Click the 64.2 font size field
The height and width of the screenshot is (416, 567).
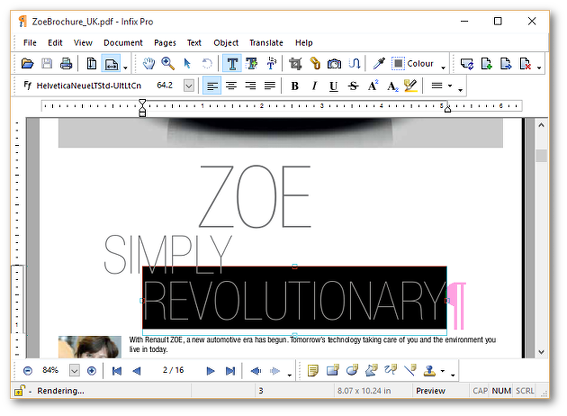(x=165, y=85)
